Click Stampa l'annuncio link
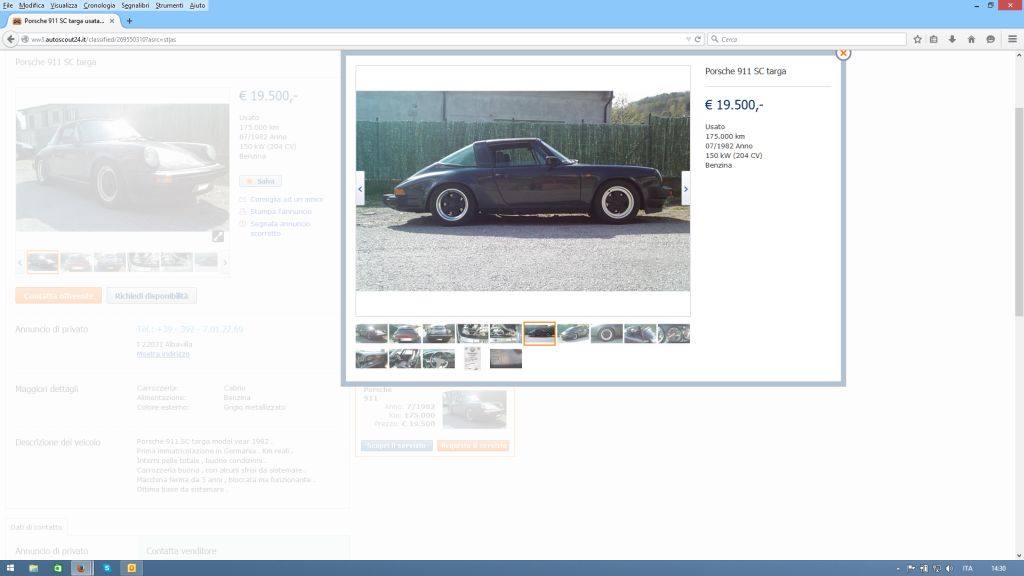Screen dimensions: 1024x576 281,212
